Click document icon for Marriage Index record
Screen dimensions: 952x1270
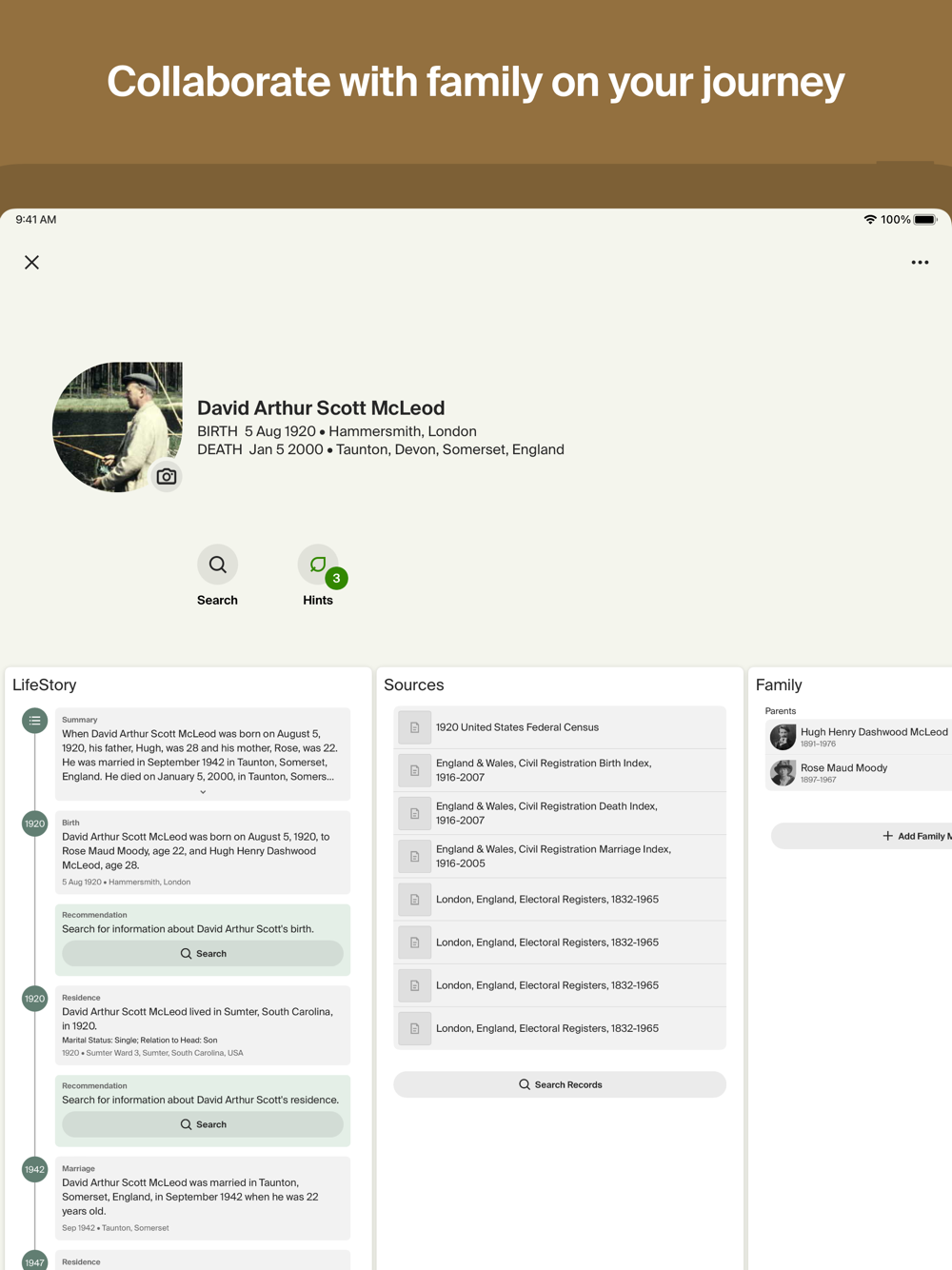[414, 856]
